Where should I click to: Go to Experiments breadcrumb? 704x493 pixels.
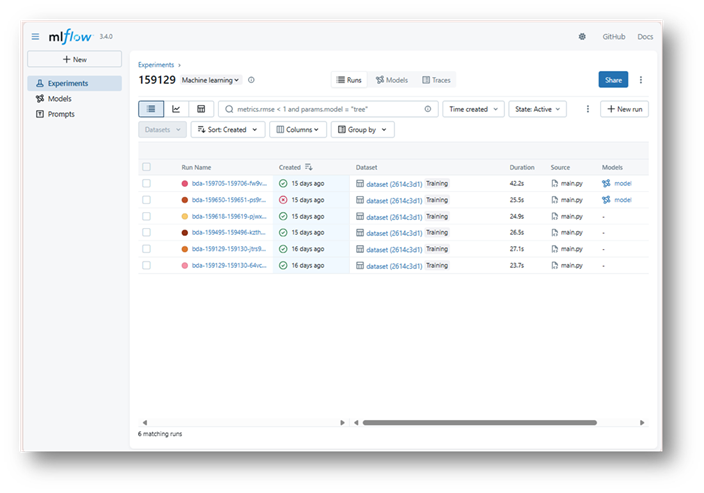point(156,65)
